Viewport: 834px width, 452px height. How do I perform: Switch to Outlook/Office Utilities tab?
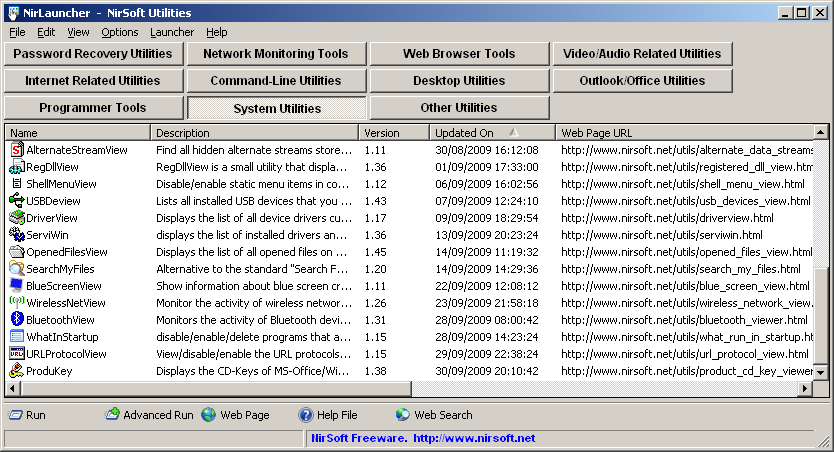[642, 81]
